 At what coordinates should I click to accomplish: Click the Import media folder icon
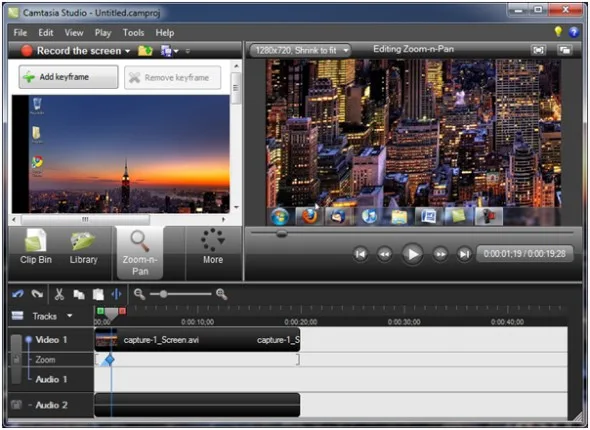point(145,50)
